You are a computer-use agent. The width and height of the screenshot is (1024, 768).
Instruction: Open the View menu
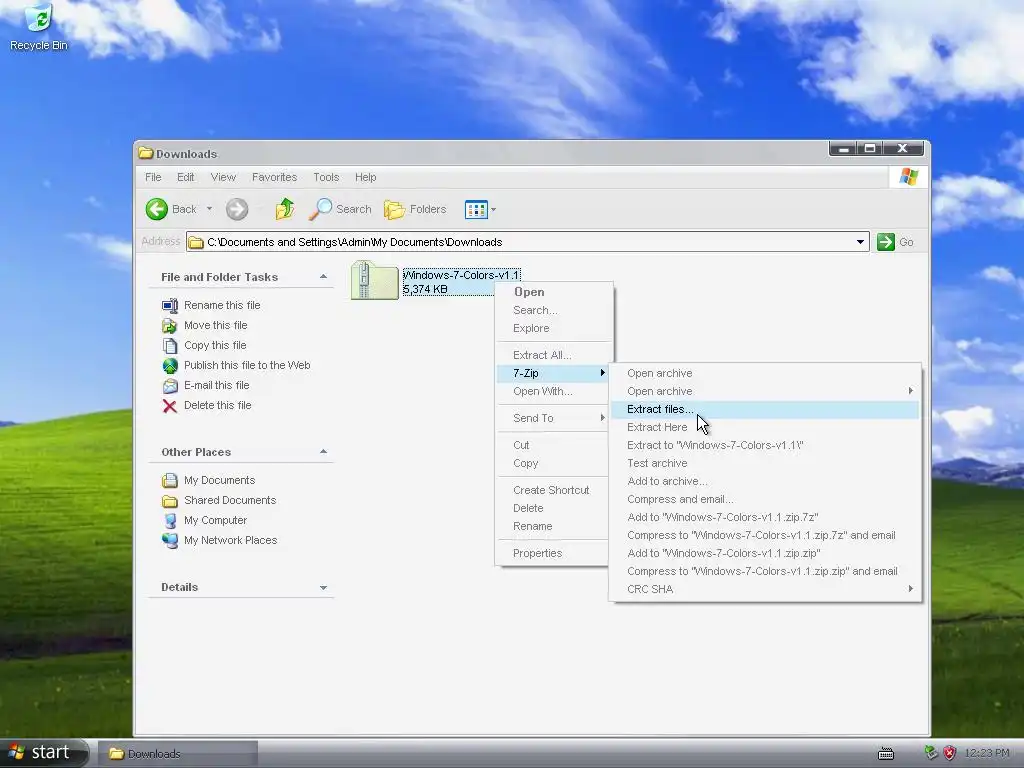[x=223, y=177]
